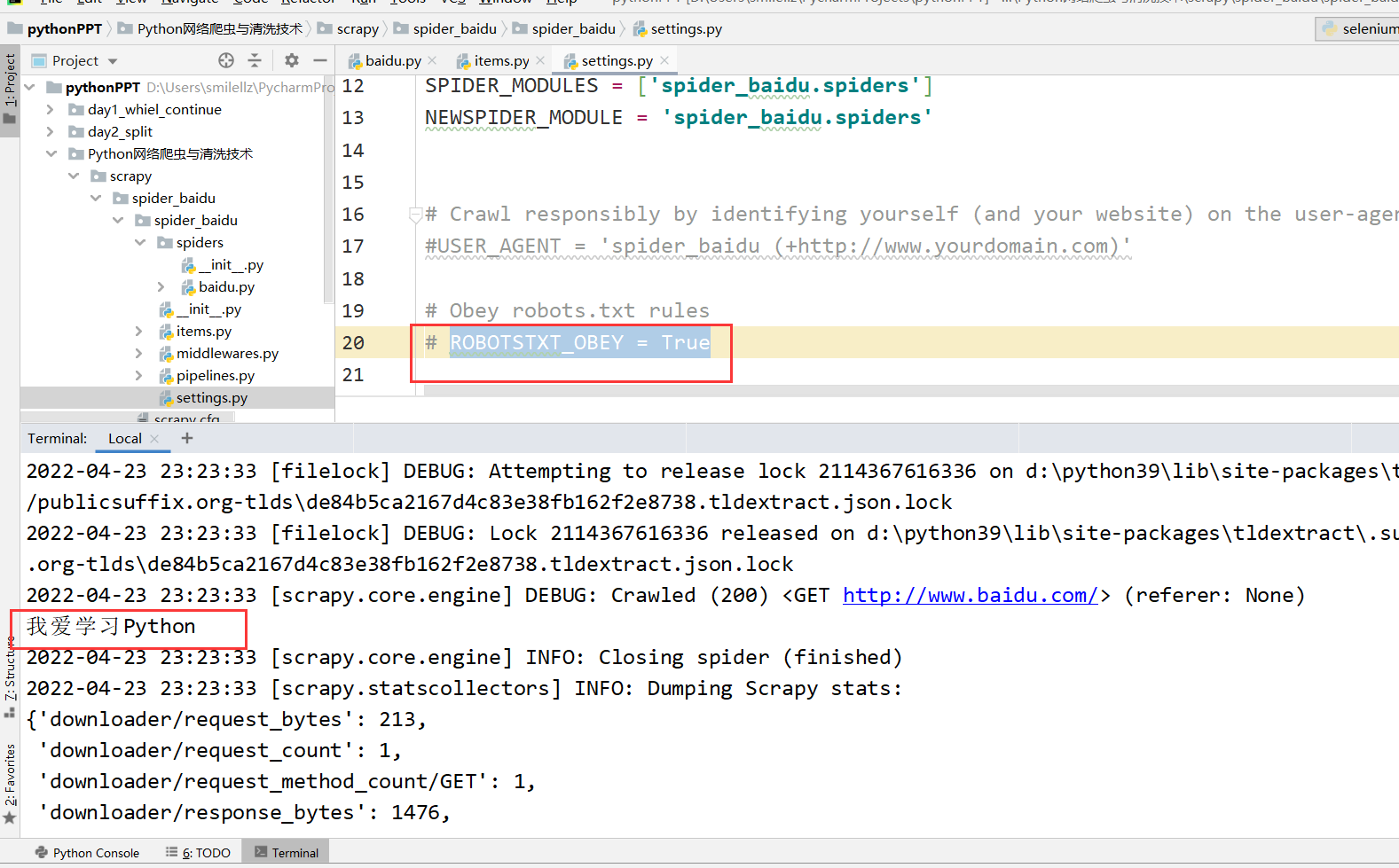Collapse the Python网络爬虫与清洗技术 folder
This screenshot has width=1399, height=868.
(51, 153)
